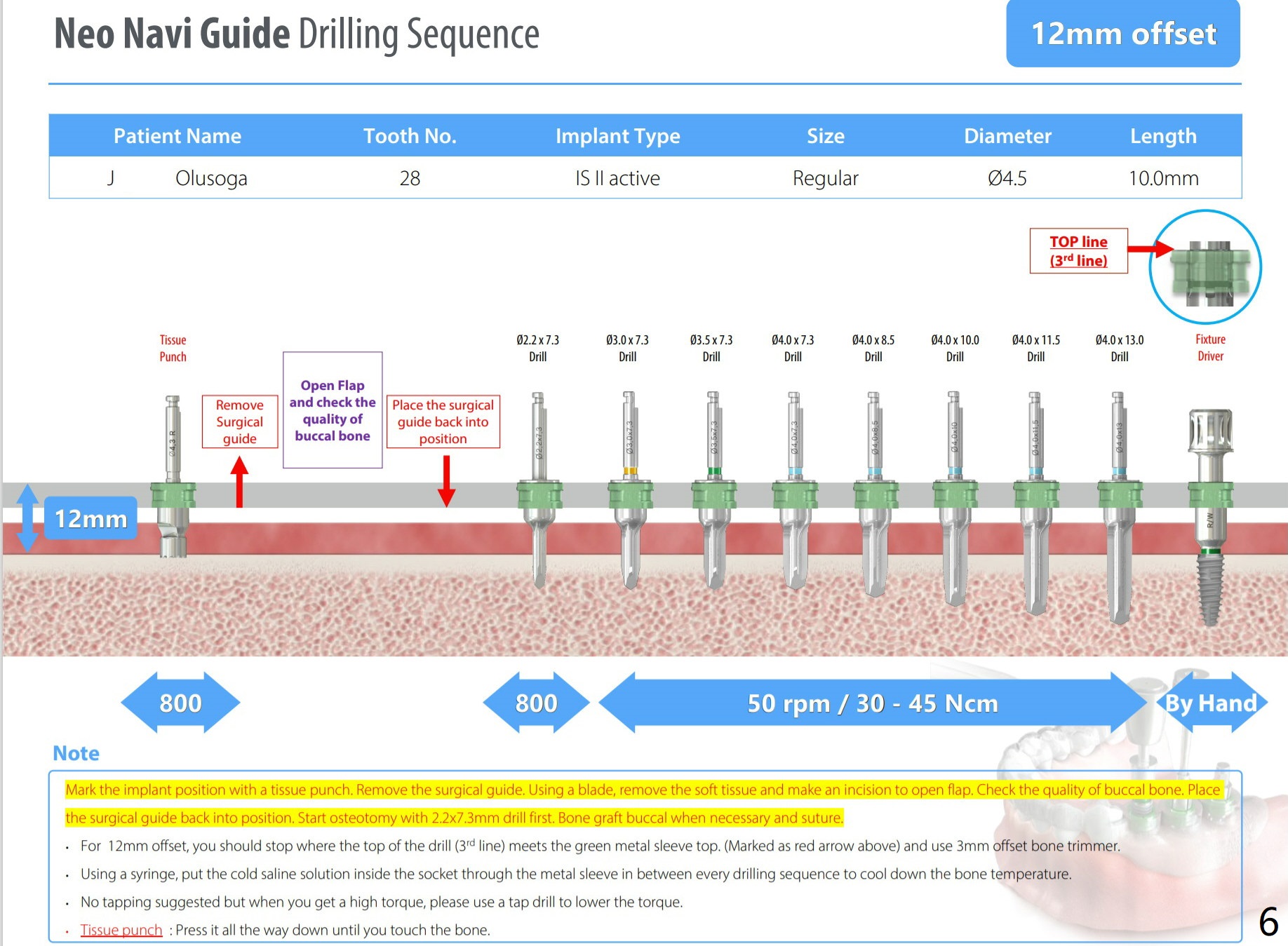Image resolution: width=1288 pixels, height=946 pixels.
Task: Click the Implant Type column header
Action: click(617, 135)
